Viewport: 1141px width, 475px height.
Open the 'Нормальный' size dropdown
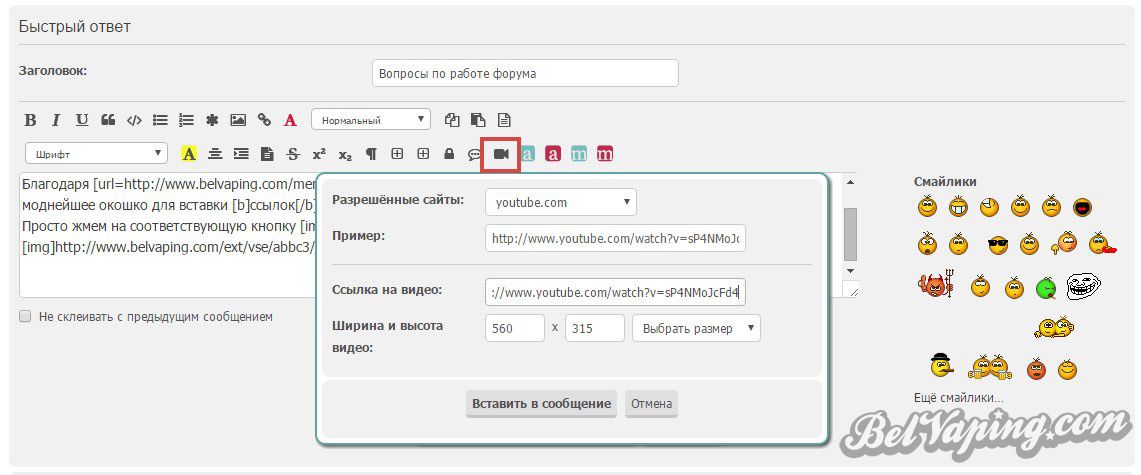[370, 120]
